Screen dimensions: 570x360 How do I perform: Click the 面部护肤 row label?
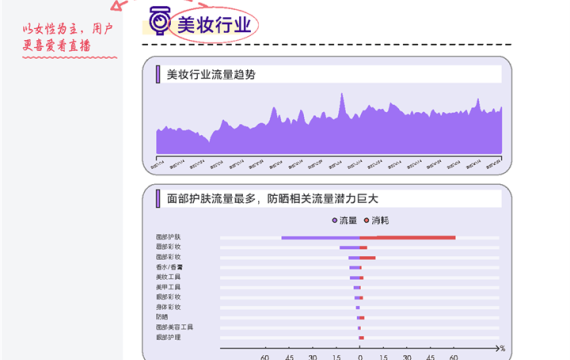pyautogui.click(x=168, y=237)
